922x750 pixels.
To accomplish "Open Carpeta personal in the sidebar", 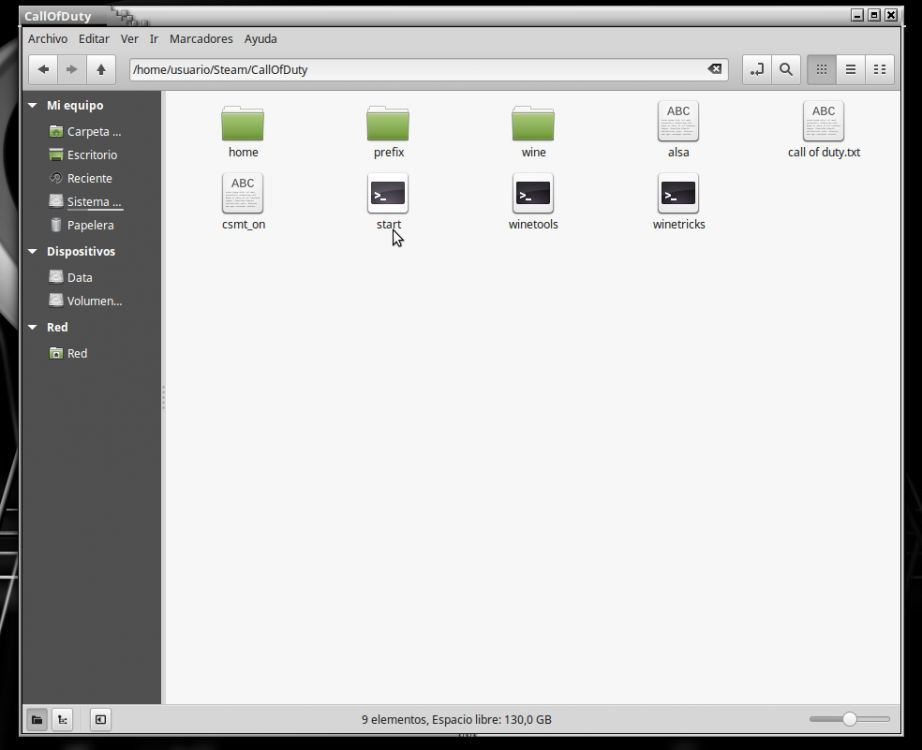I will pyautogui.click(x=85, y=132).
